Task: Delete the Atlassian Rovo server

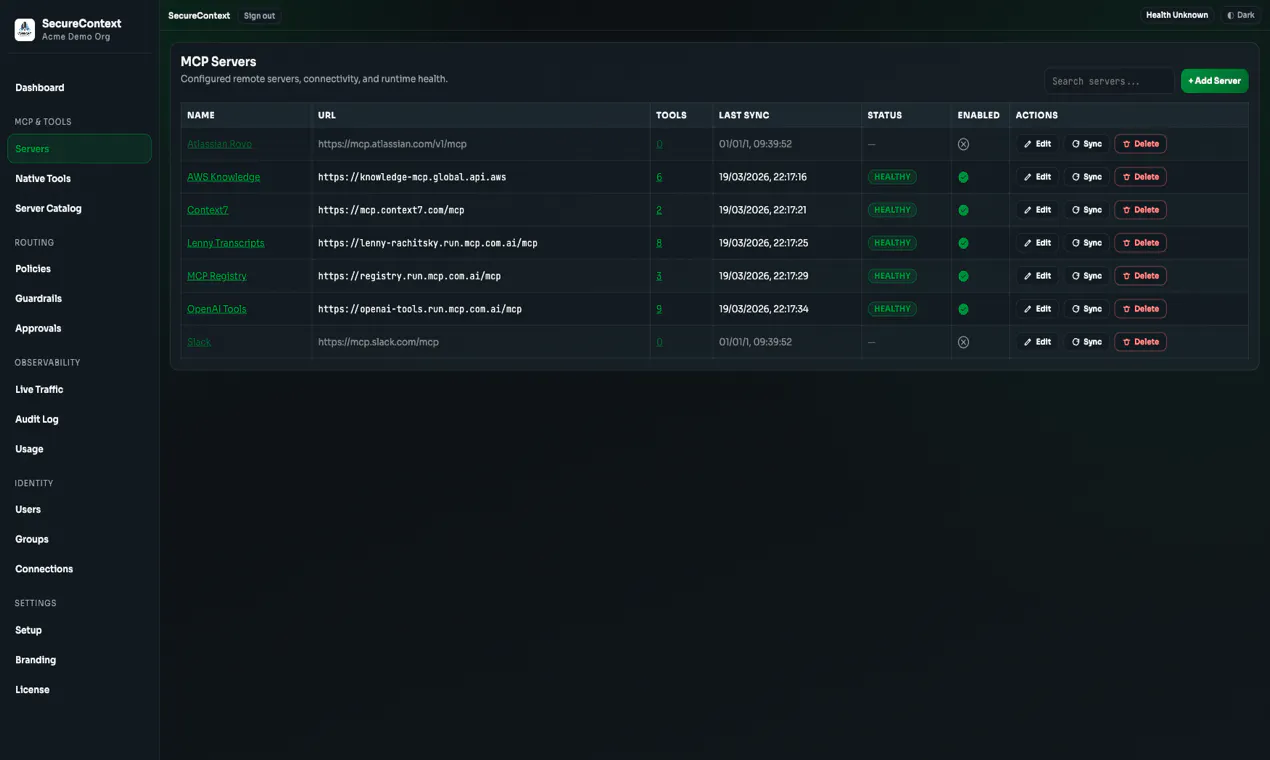Action: (x=1141, y=144)
